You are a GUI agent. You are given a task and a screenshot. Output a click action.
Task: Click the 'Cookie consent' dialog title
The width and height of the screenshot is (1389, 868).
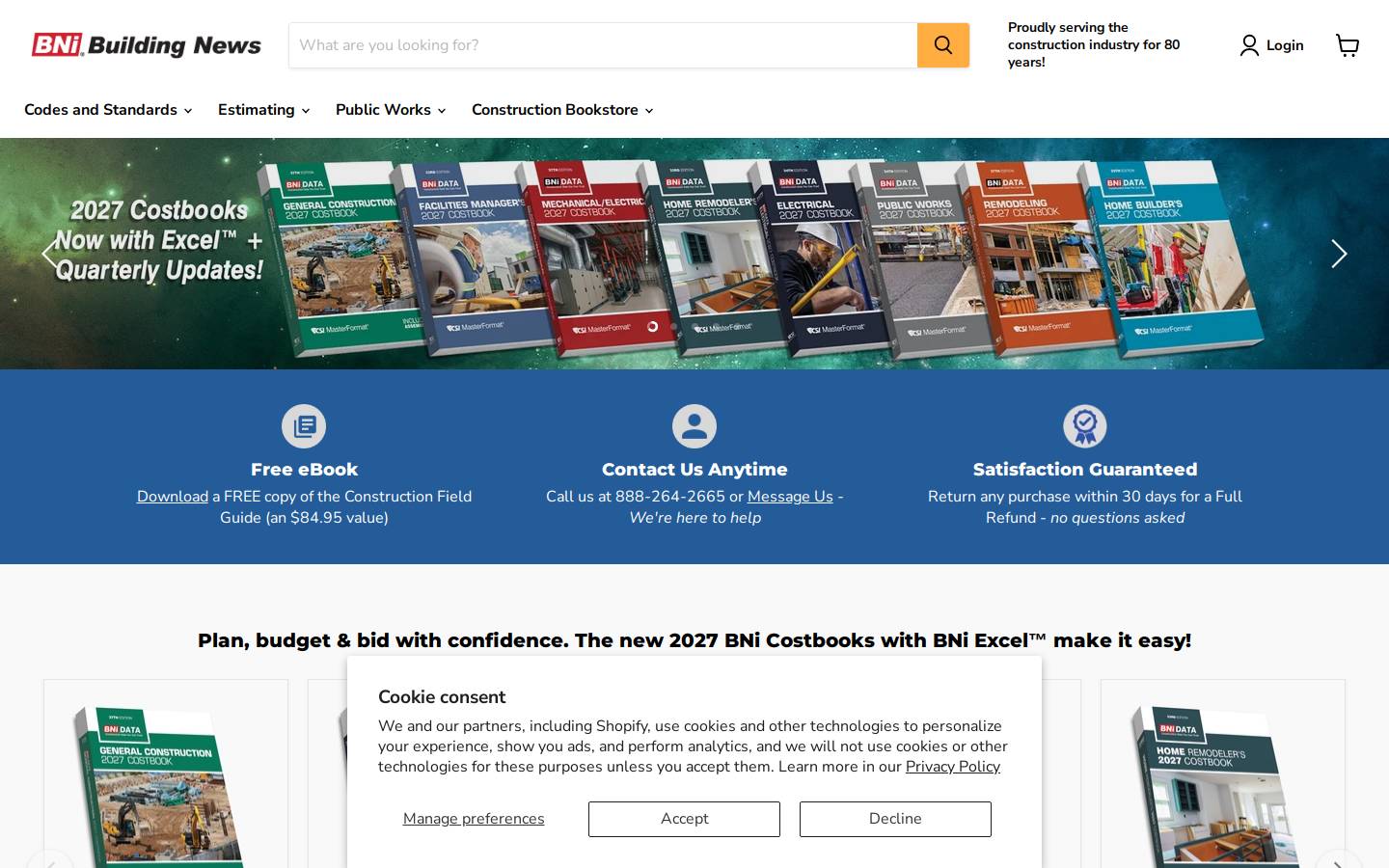click(x=442, y=697)
